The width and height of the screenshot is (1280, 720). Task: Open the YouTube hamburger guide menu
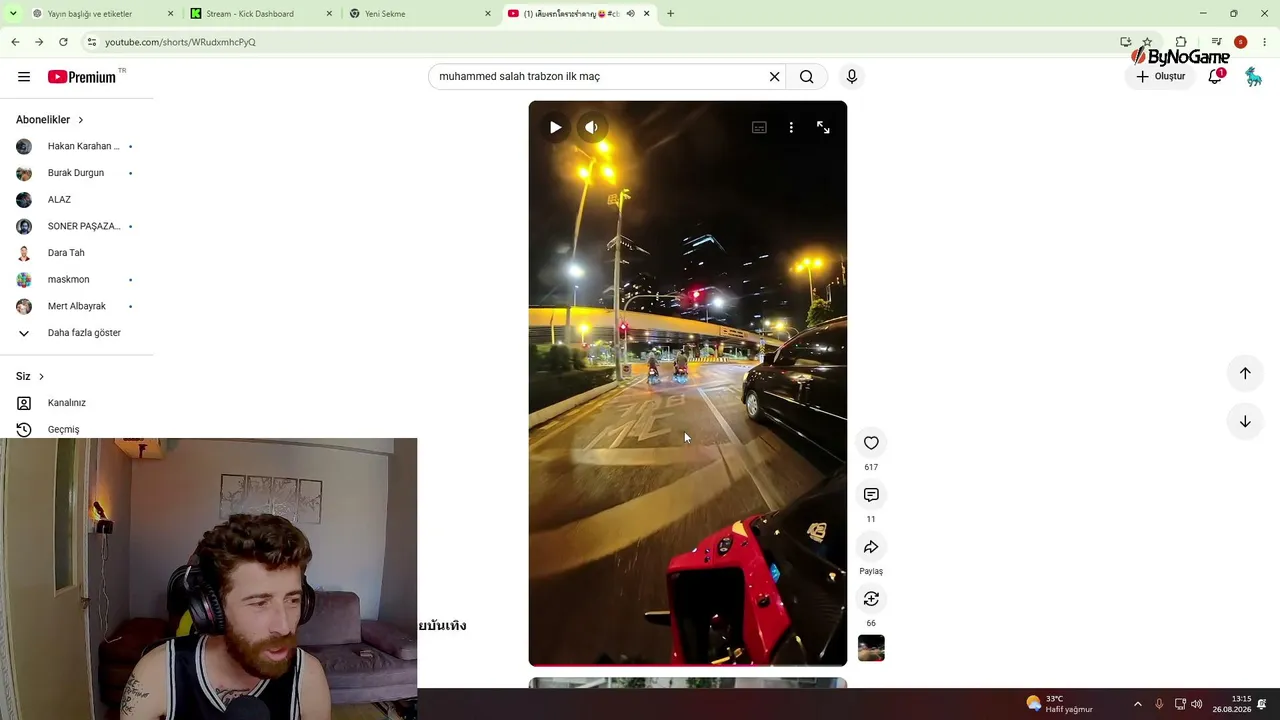tap(24, 77)
